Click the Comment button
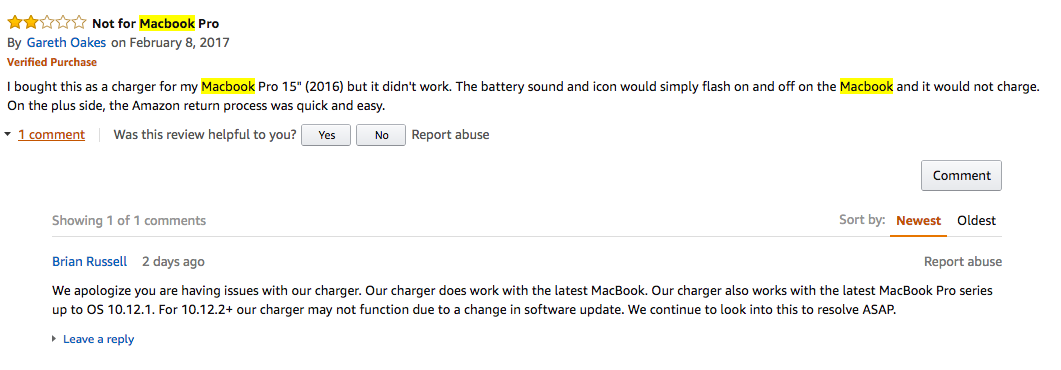Image resolution: width=1061 pixels, height=370 pixels. coord(961,176)
